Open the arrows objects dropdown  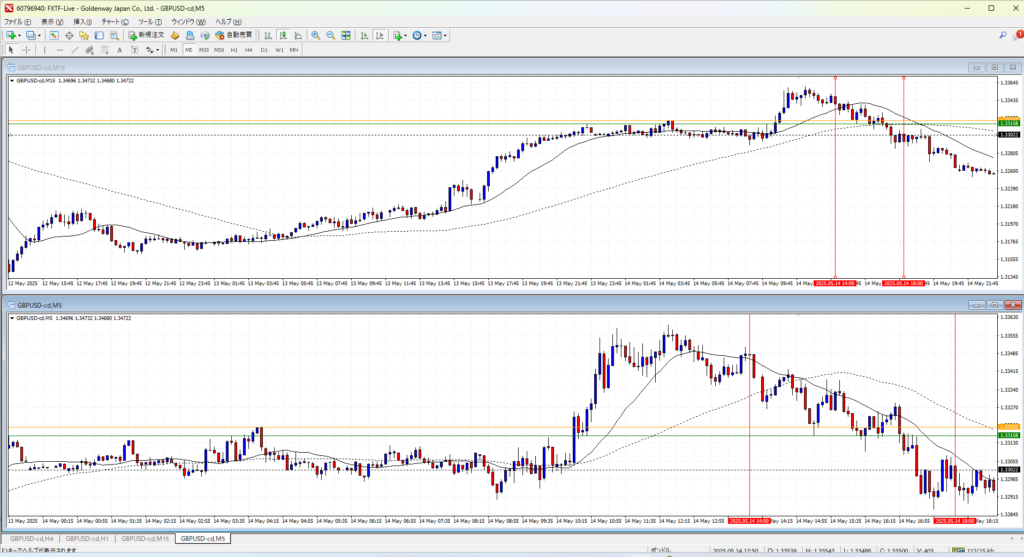pyautogui.click(x=158, y=49)
